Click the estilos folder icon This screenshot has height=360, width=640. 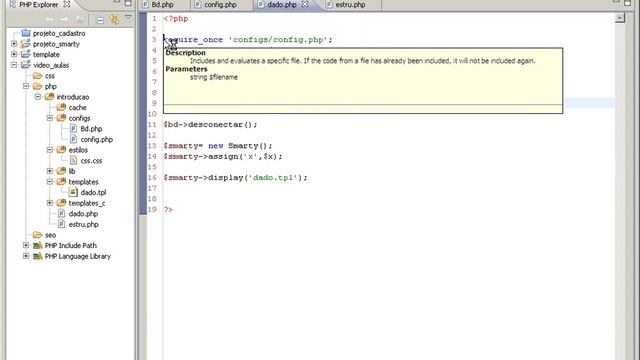click(61, 150)
